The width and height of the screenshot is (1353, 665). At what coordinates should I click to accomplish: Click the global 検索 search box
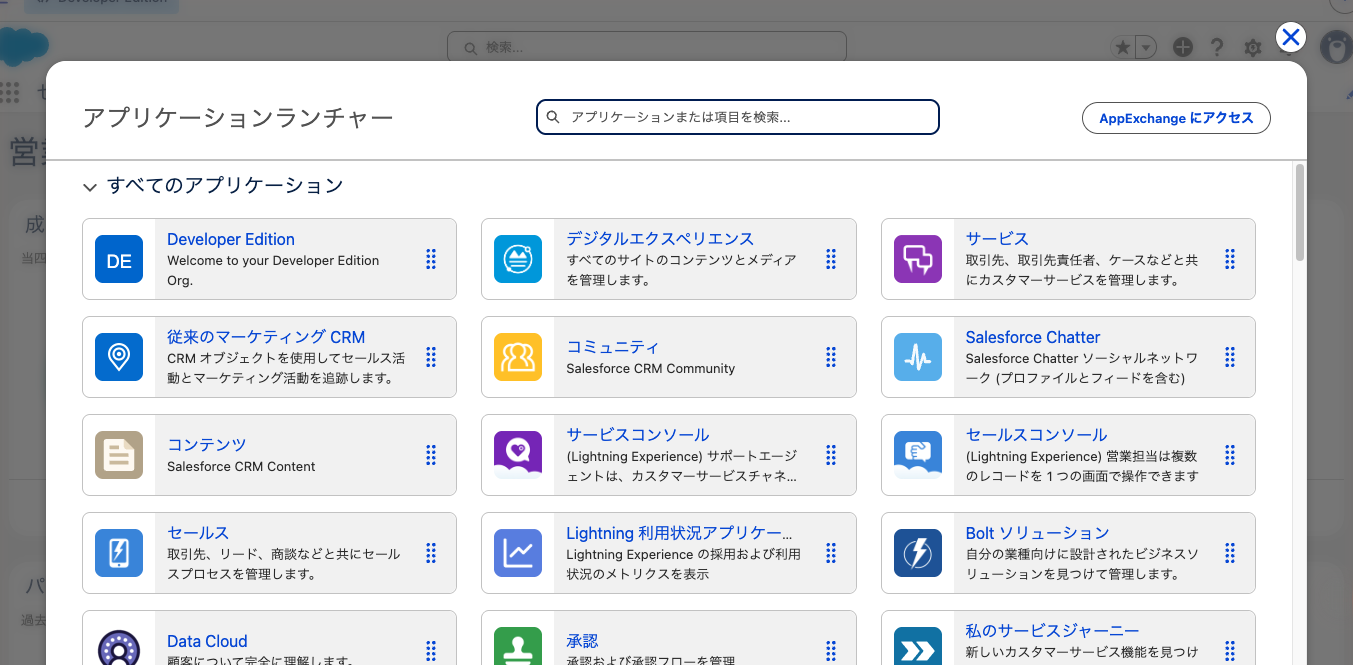coord(646,47)
